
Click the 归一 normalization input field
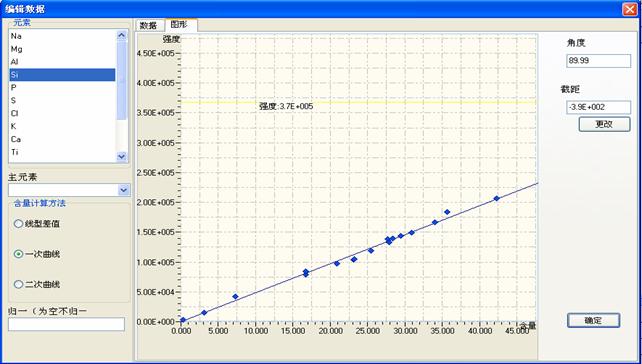pos(66,324)
